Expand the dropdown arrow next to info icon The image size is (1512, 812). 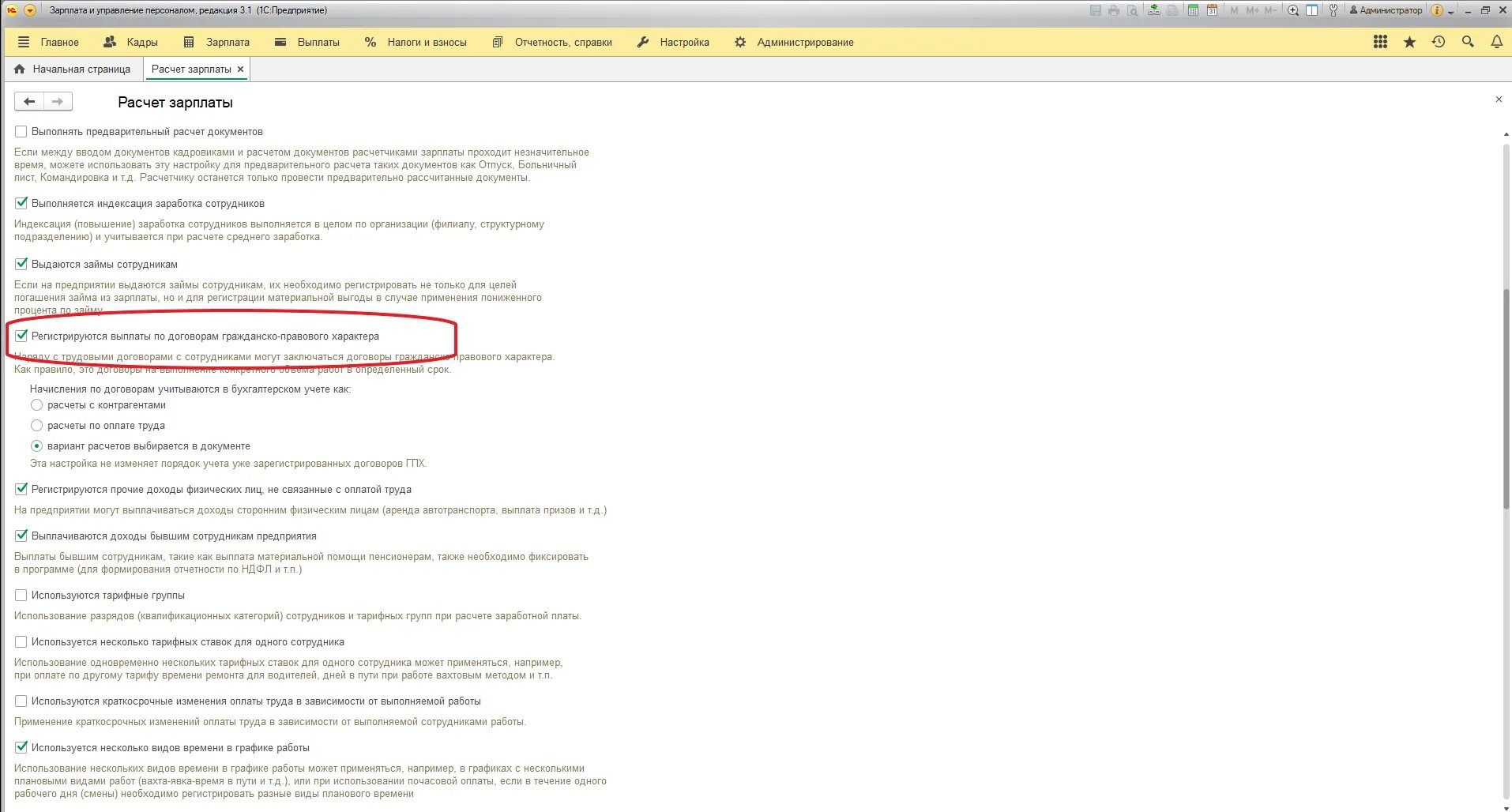coord(1451,12)
